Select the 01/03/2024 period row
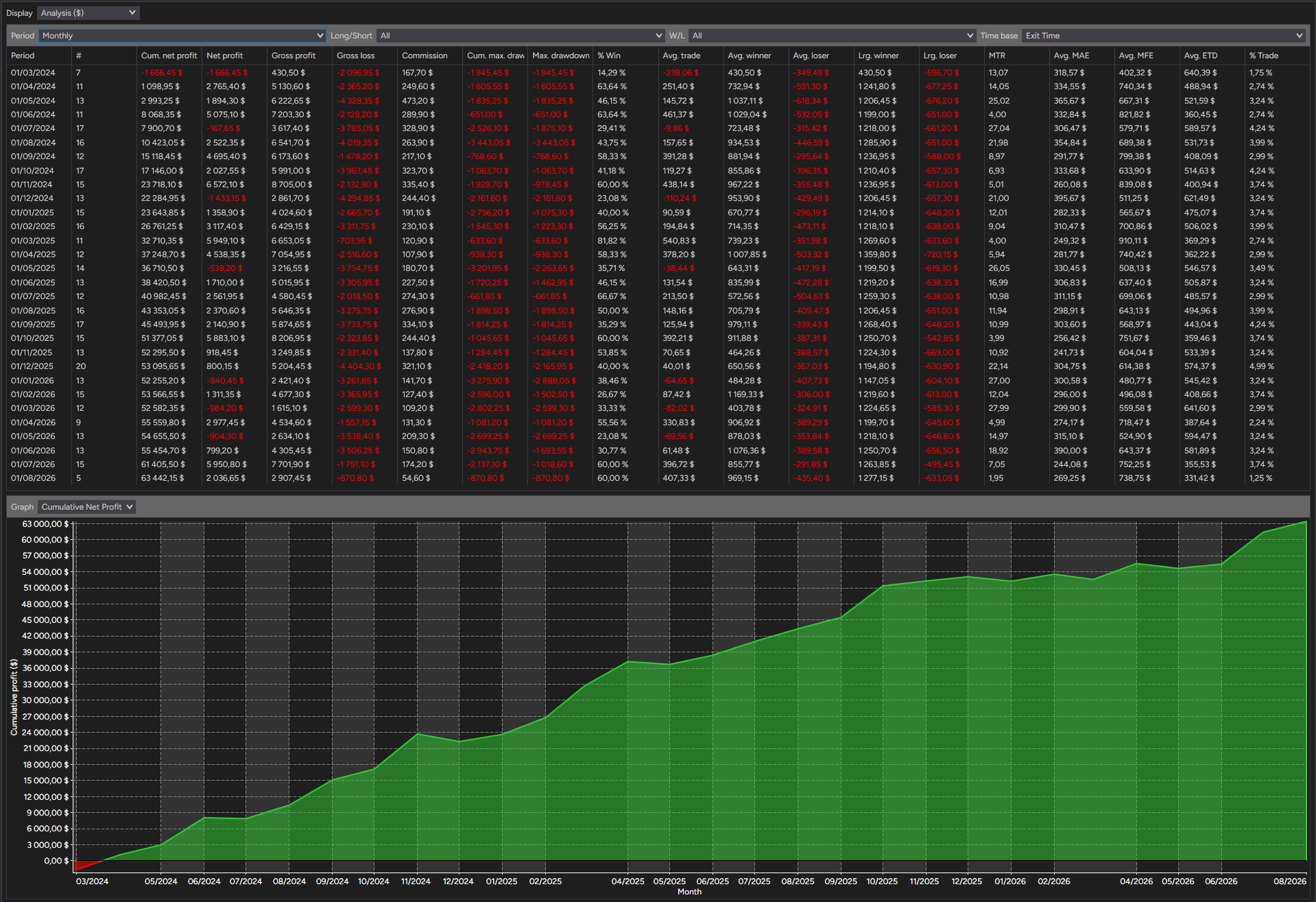1316x902 pixels. [x=657, y=73]
